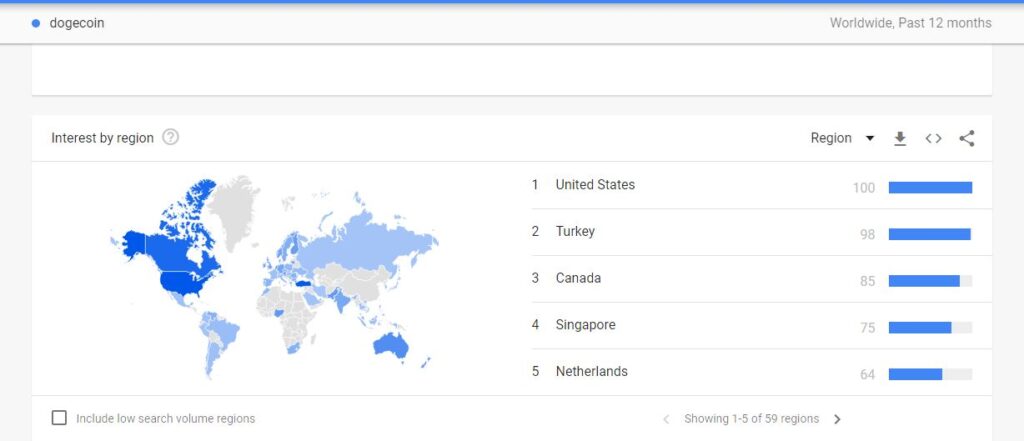Click the download CSV icon

[900, 139]
